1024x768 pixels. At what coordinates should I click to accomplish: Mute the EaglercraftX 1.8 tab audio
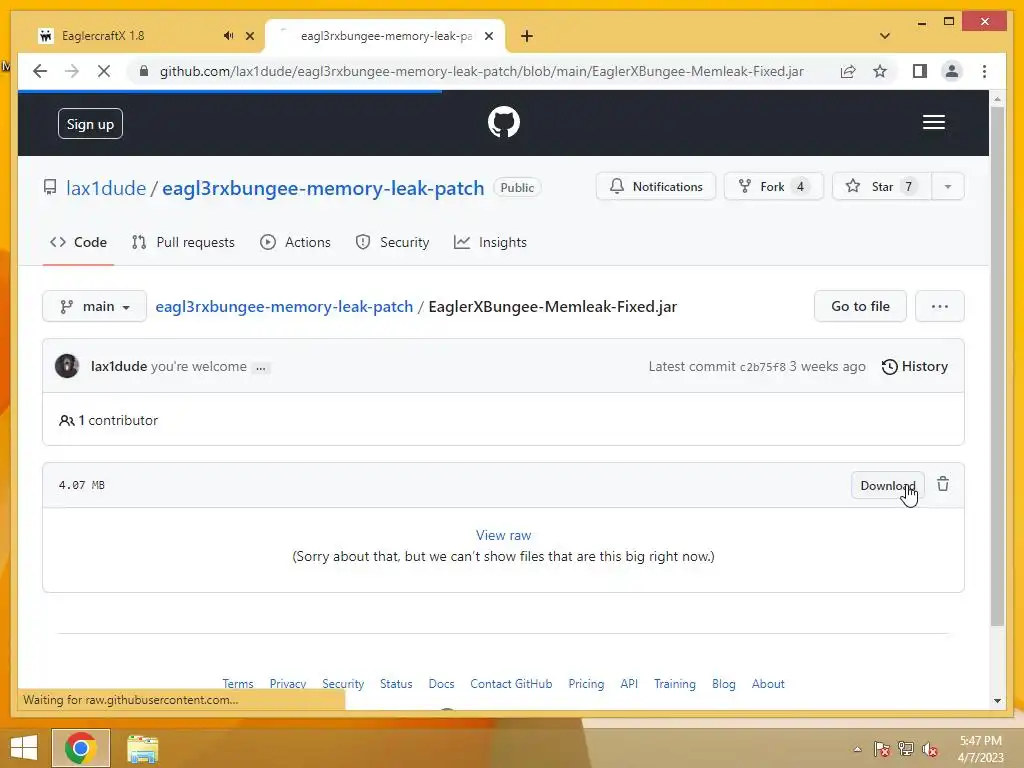(x=228, y=36)
